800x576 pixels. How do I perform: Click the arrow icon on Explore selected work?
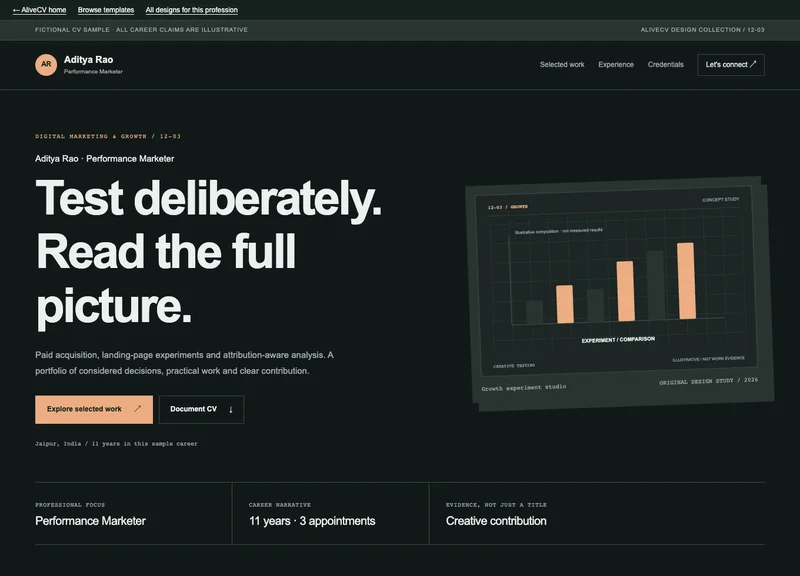click(137, 409)
